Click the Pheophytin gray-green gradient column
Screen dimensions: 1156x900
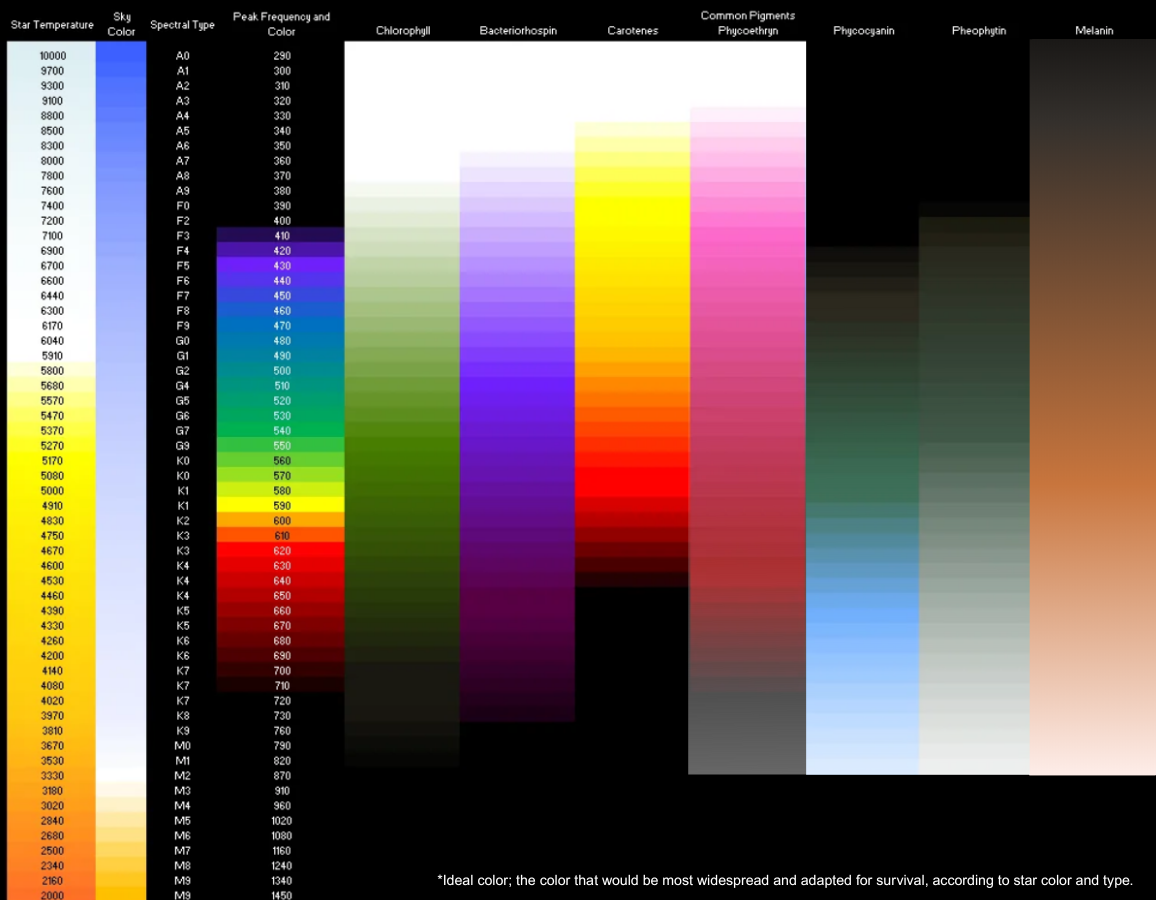coord(975,488)
